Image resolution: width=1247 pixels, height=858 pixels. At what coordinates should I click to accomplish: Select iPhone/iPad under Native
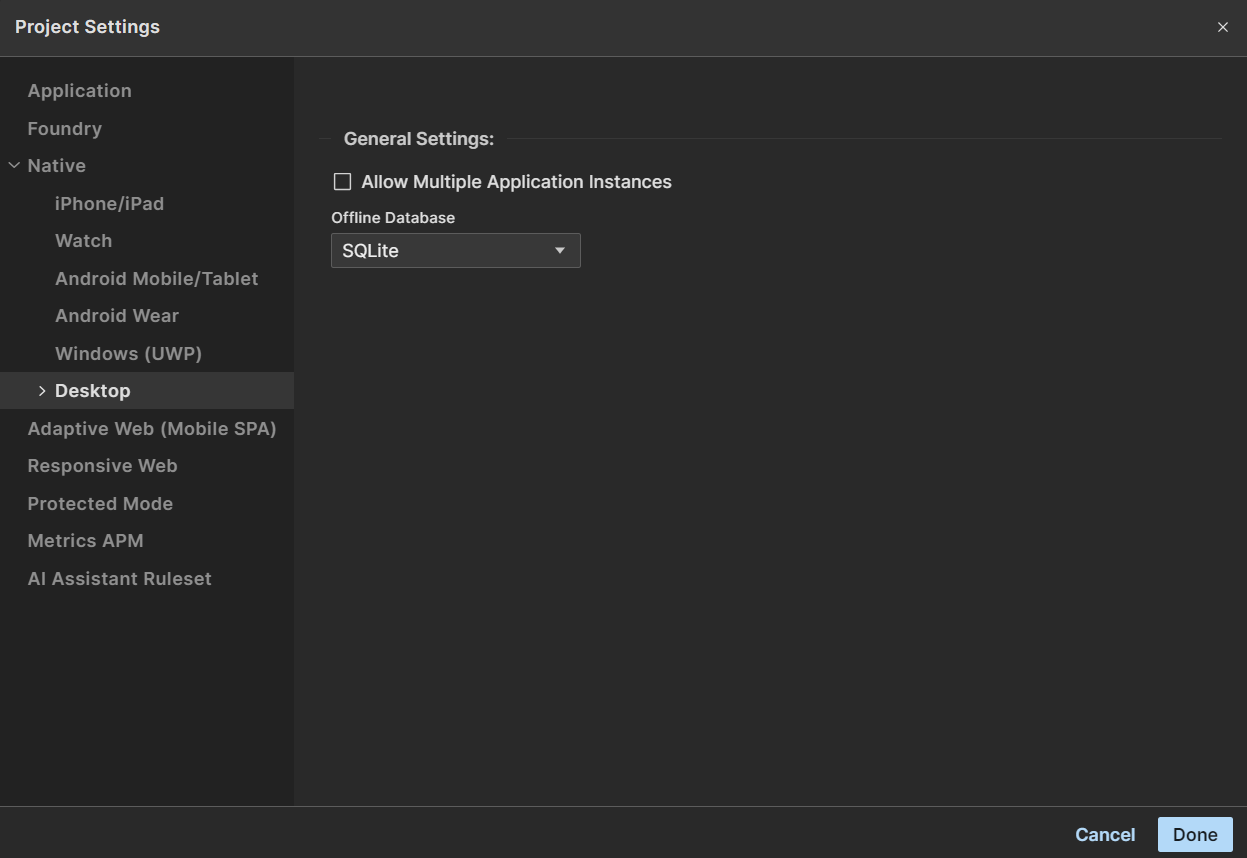[109, 204]
